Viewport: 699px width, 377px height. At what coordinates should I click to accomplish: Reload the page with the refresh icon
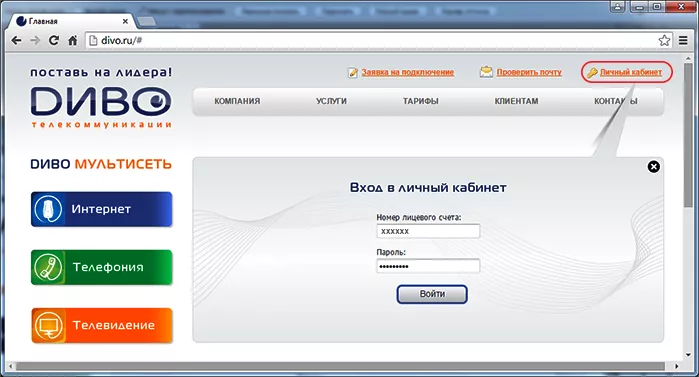(54, 41)
